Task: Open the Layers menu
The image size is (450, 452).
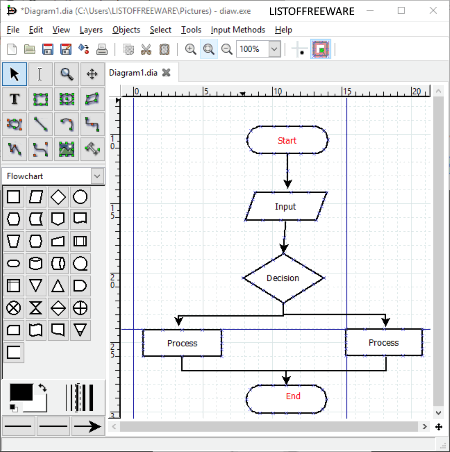Action: [91, 30]
